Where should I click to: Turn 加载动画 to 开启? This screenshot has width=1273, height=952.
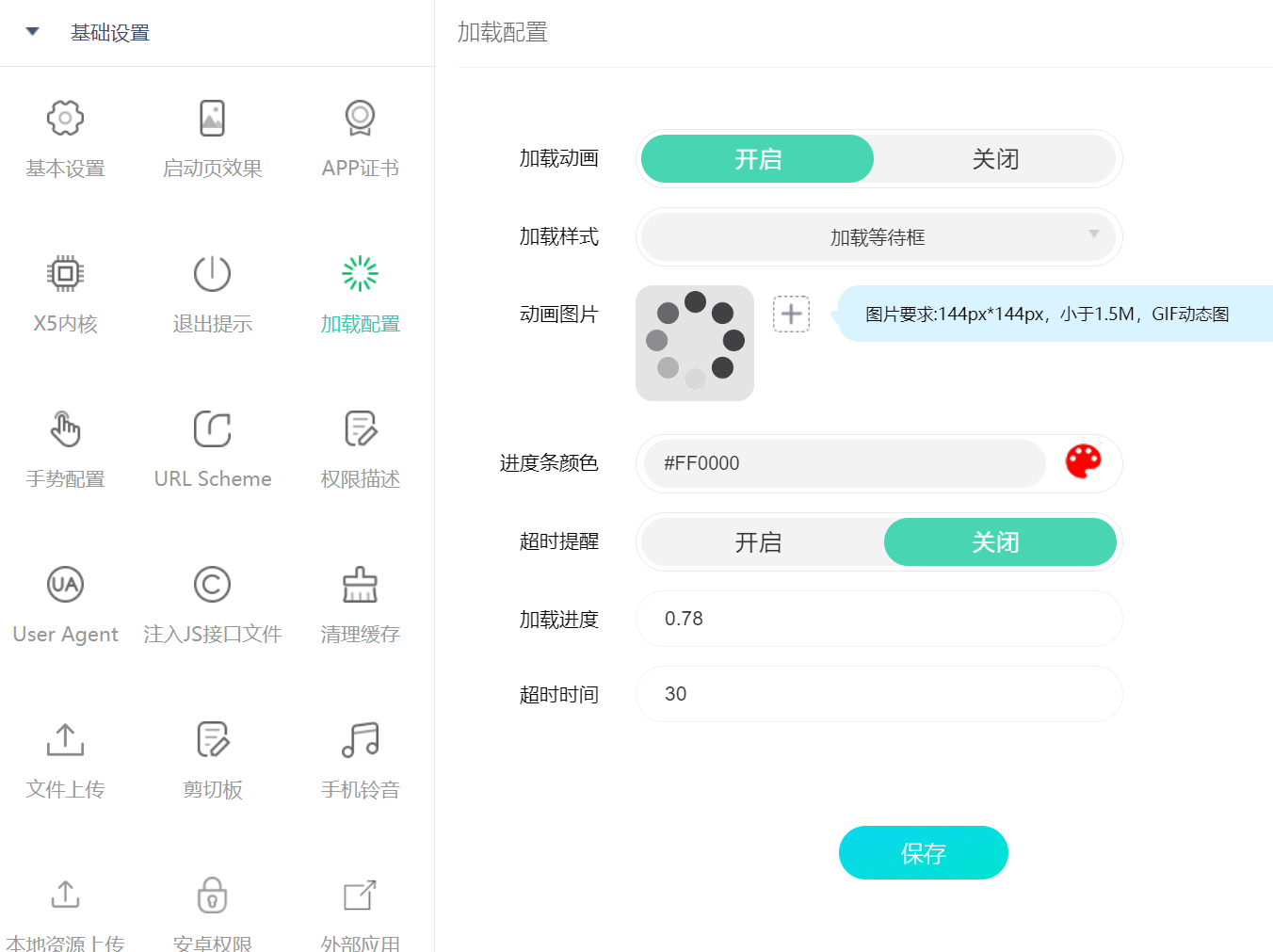[758, 159]
